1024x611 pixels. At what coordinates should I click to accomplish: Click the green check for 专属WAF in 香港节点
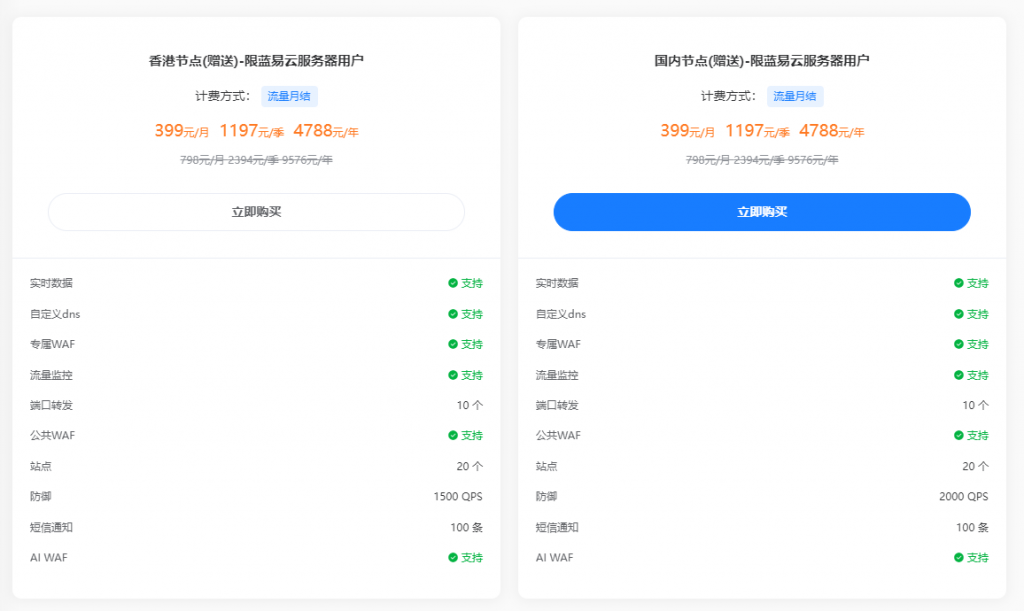click(x=453, y=344)
